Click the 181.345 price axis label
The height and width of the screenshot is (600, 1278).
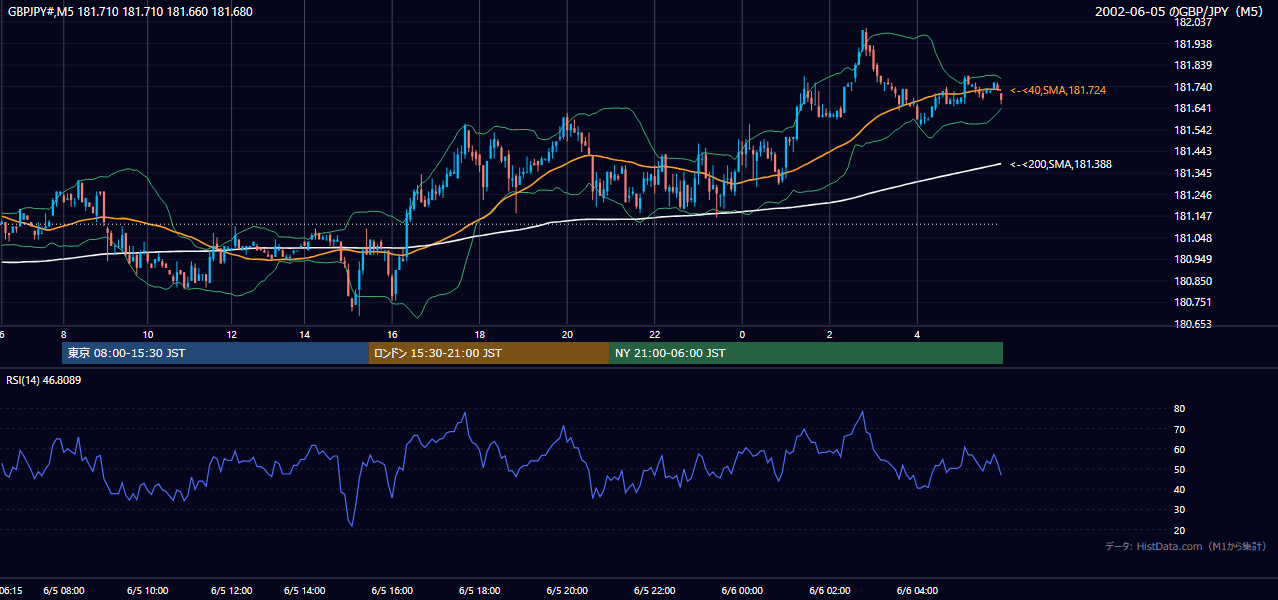tap(1192, 173)
